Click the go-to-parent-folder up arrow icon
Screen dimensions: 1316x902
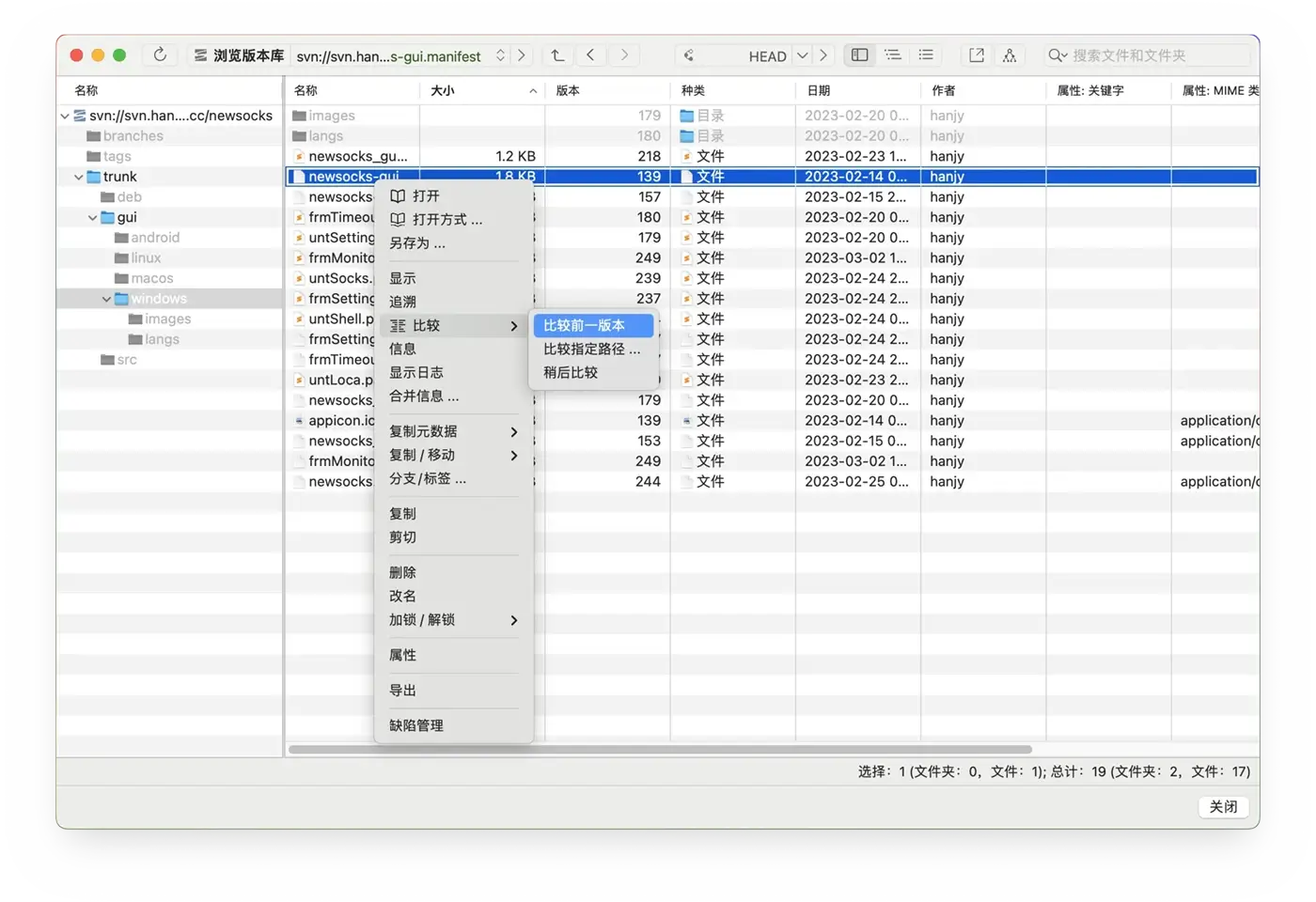(557, 55)
